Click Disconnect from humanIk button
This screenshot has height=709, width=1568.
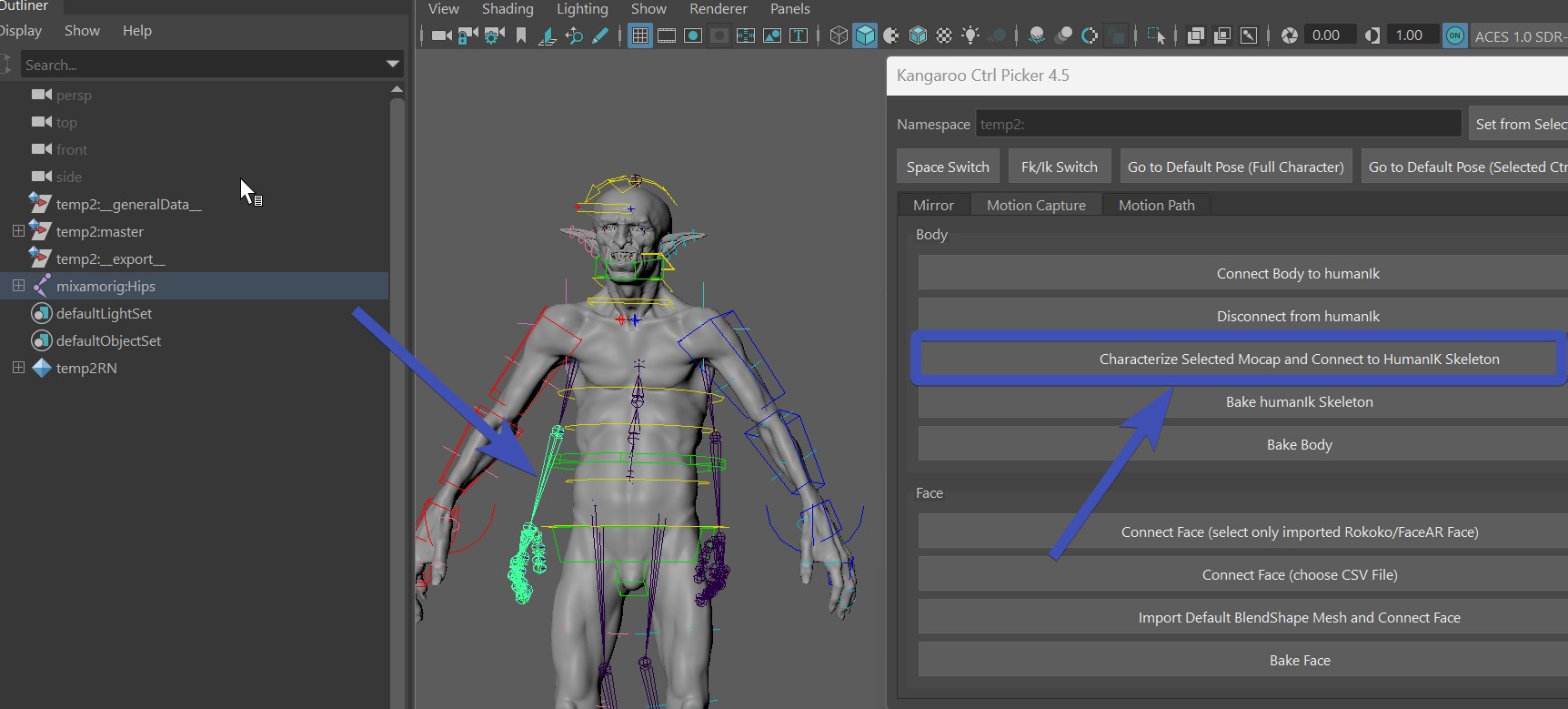(1242, 316)
